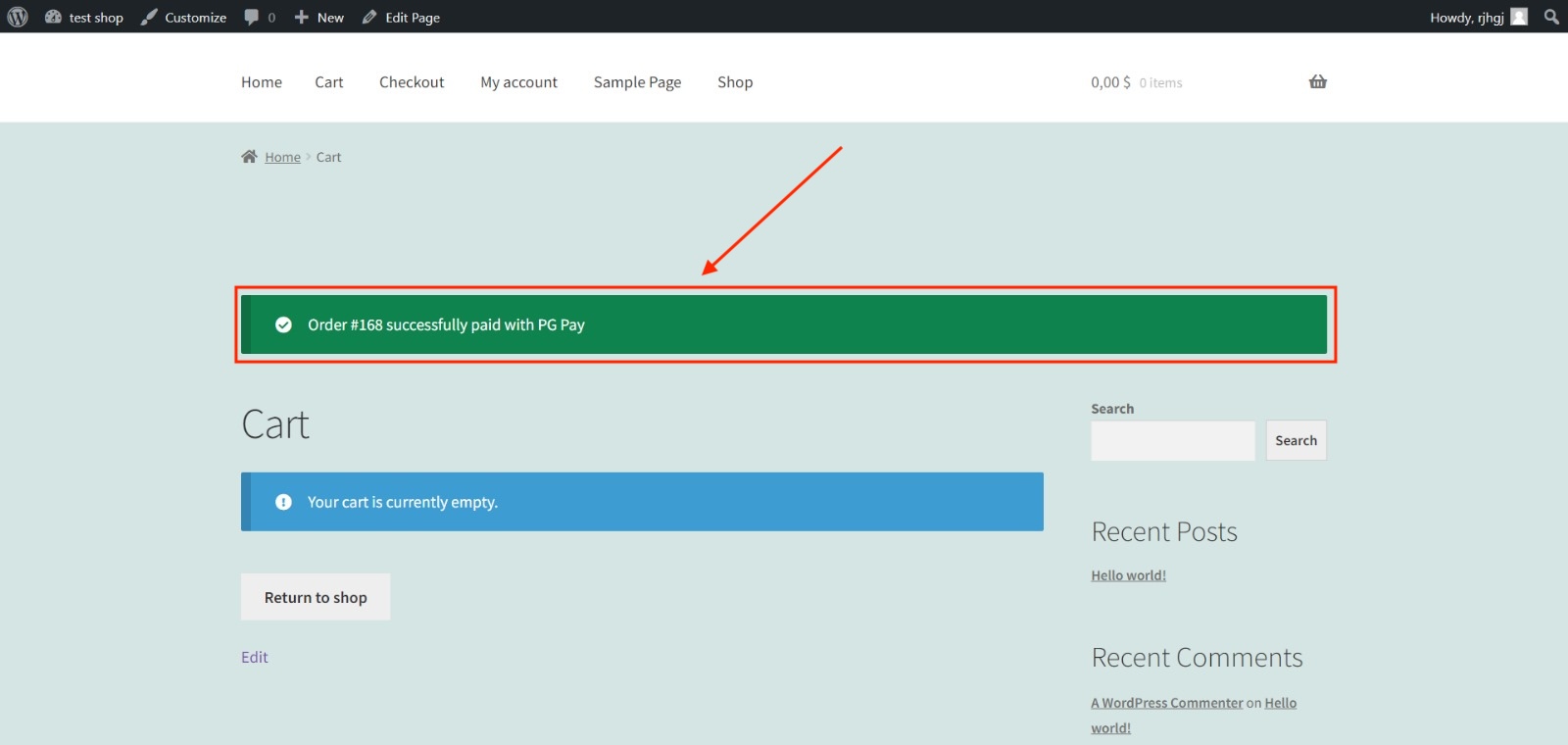
Task: Open the My account menu item
Action: click(518, 82)
